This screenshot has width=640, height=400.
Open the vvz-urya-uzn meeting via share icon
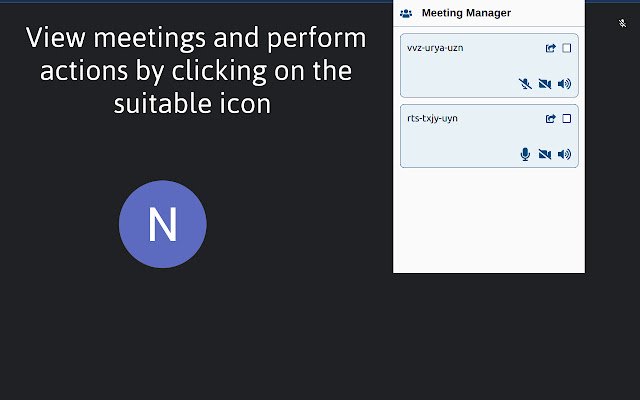pyautogui.click(x=551, y=48)
